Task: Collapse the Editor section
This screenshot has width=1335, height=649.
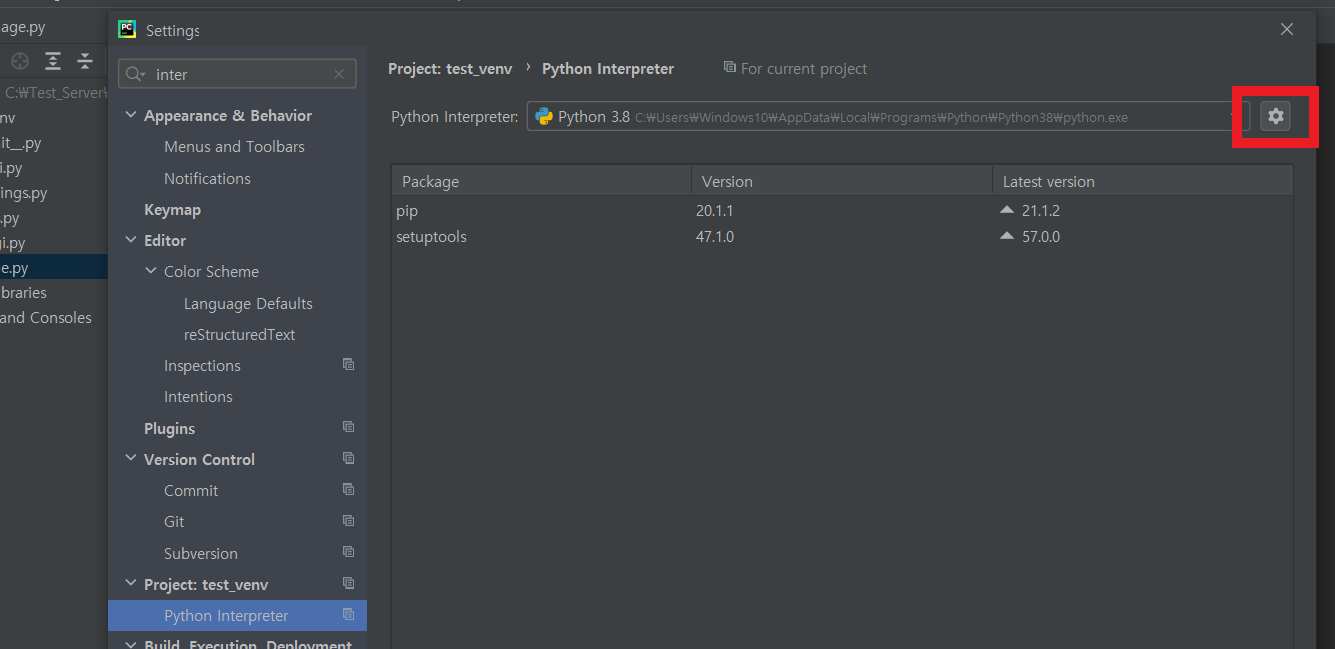Action: (131, 240)
